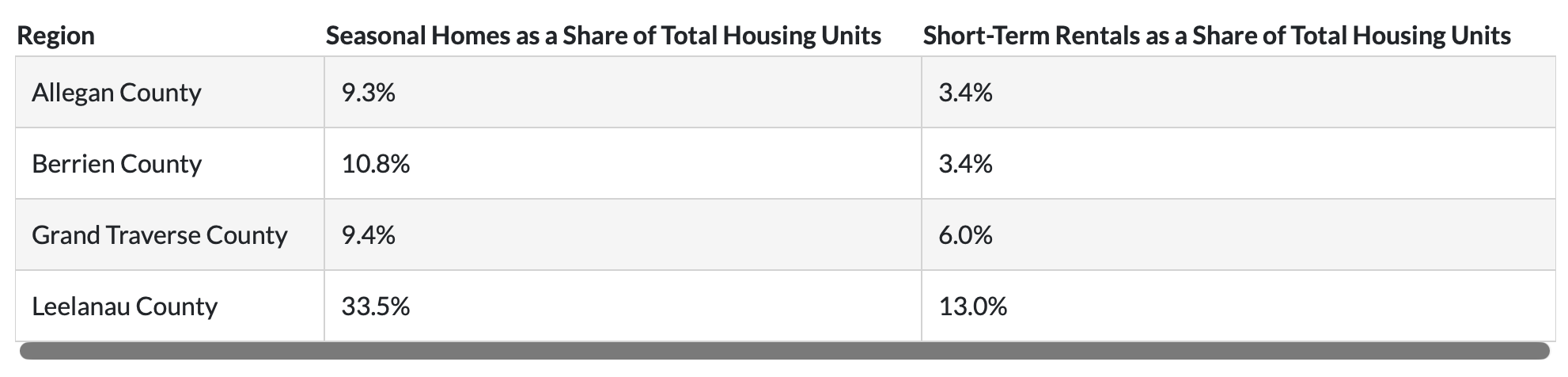
Task: Click the Region column header
Action: [55, 36]
